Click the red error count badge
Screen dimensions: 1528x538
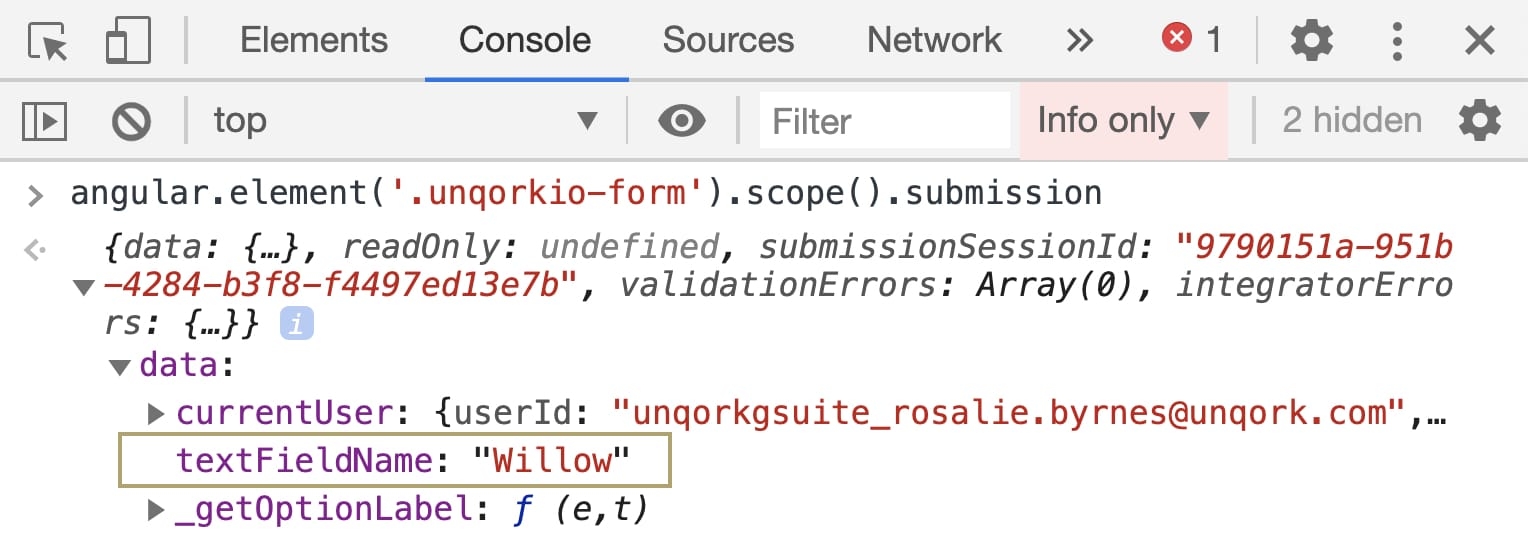click(1191, 40)
